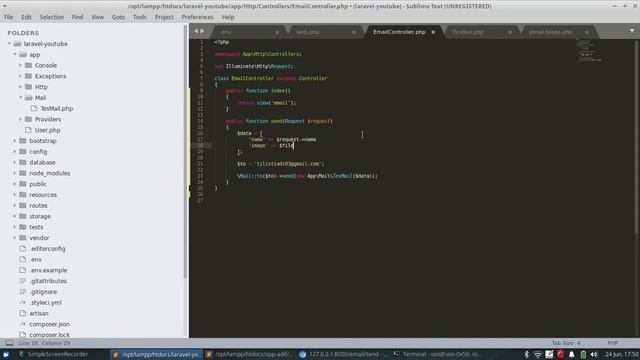
Task: Click the code minimap preview
Action: tap(589, 50)
